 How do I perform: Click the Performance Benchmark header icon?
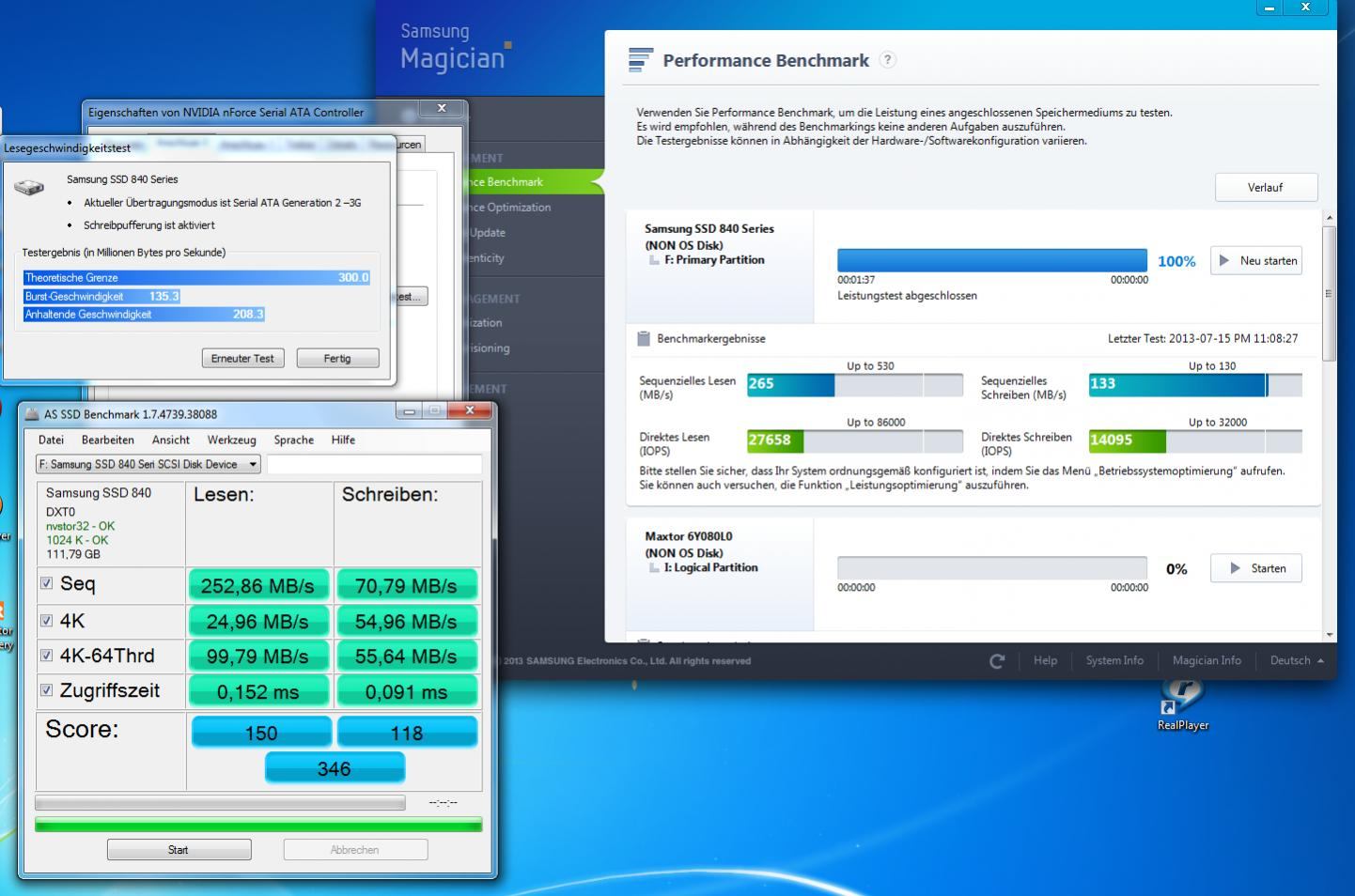pos(640,60)
